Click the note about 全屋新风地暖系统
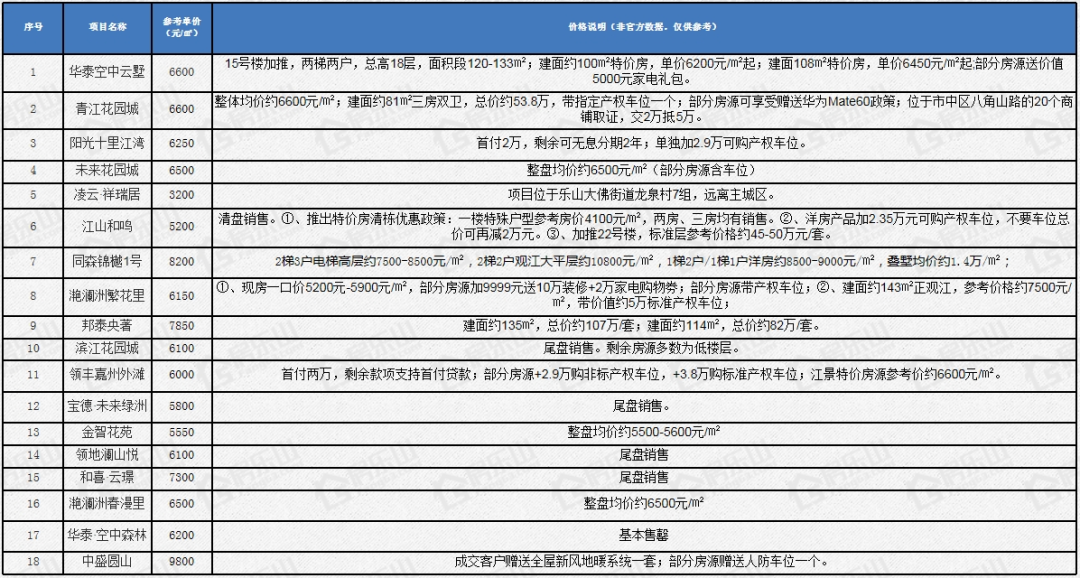The width and height of the screenshot is (1080, 578). pyautogui.click(x=641, y=561)
